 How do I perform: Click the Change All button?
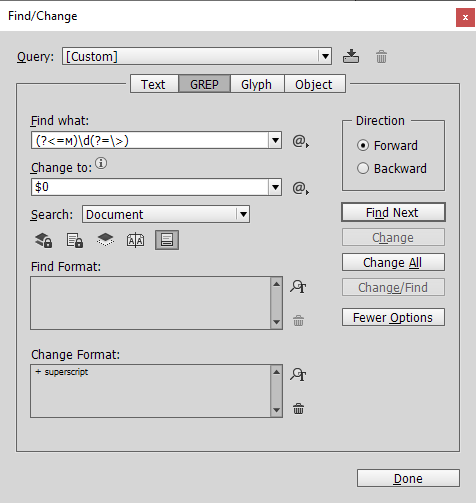393,262
